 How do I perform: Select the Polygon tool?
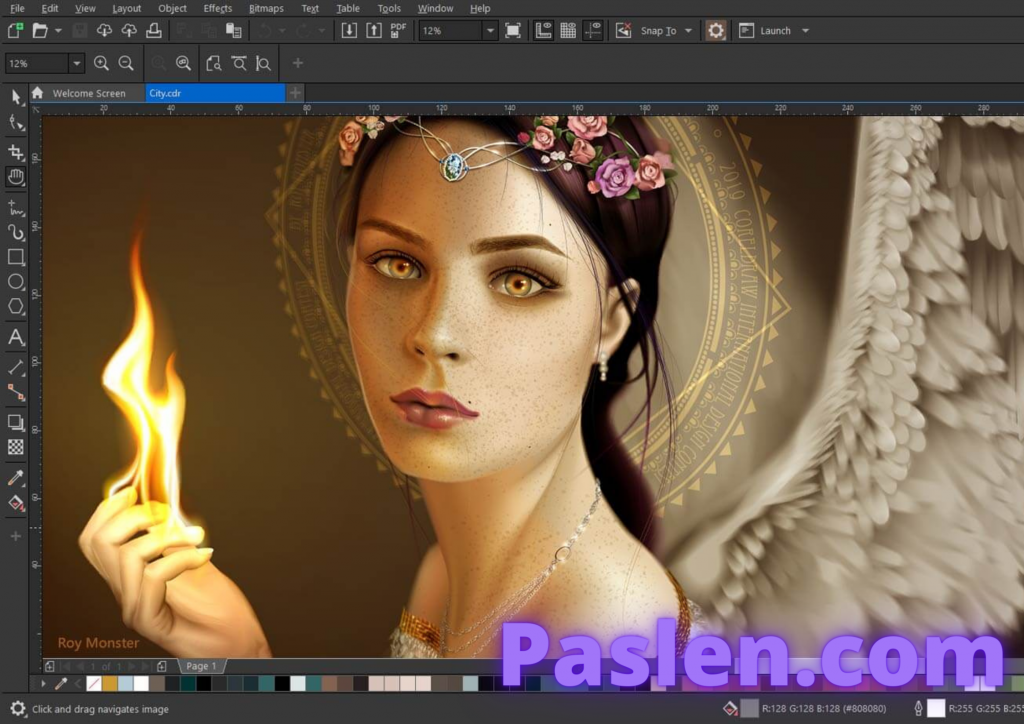coord(16,306)
